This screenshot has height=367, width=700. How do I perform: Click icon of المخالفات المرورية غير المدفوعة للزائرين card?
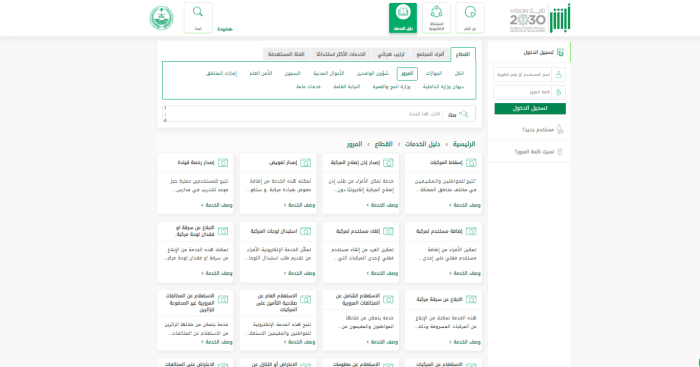point(223,300)
